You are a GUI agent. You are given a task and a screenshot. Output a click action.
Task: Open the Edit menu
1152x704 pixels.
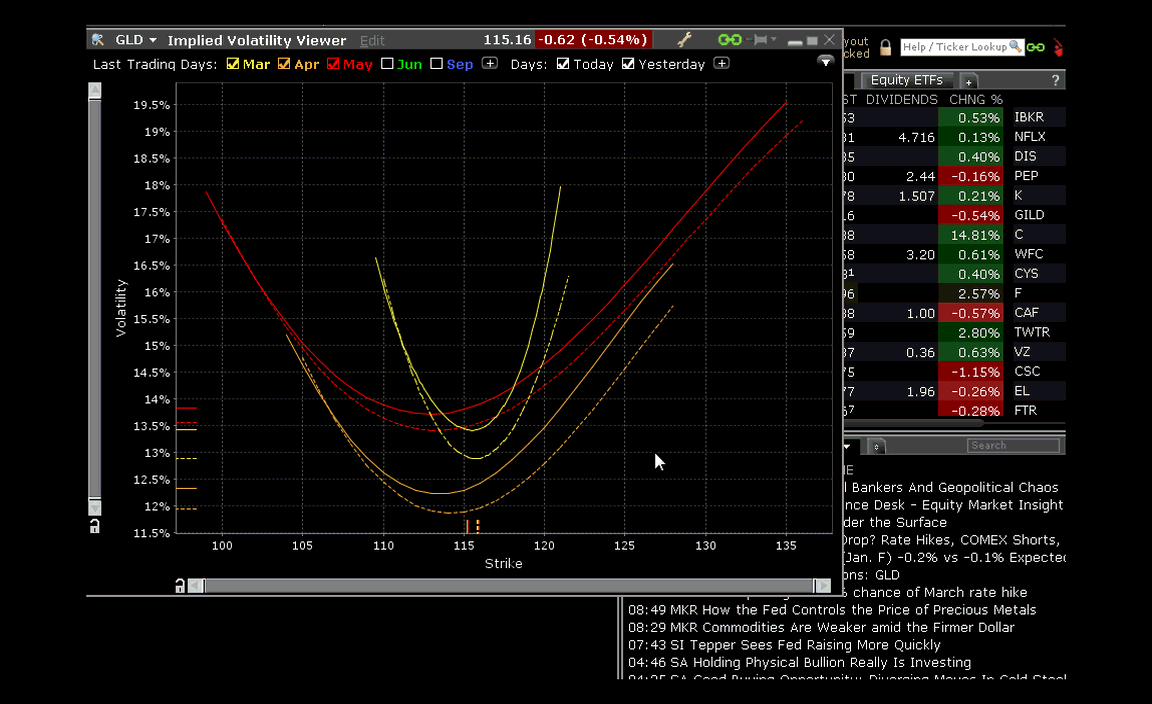pos(372,40)
